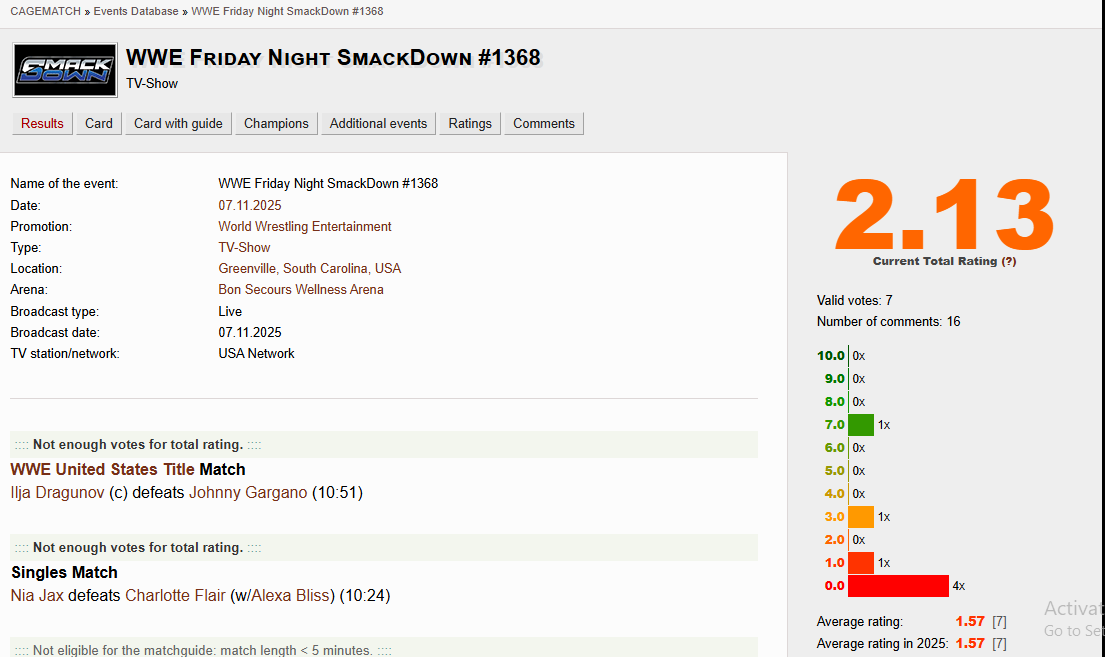Click the red 1.0 rating bar
Viewport: 1105px width, 657px height.
(x=860, y=563)
